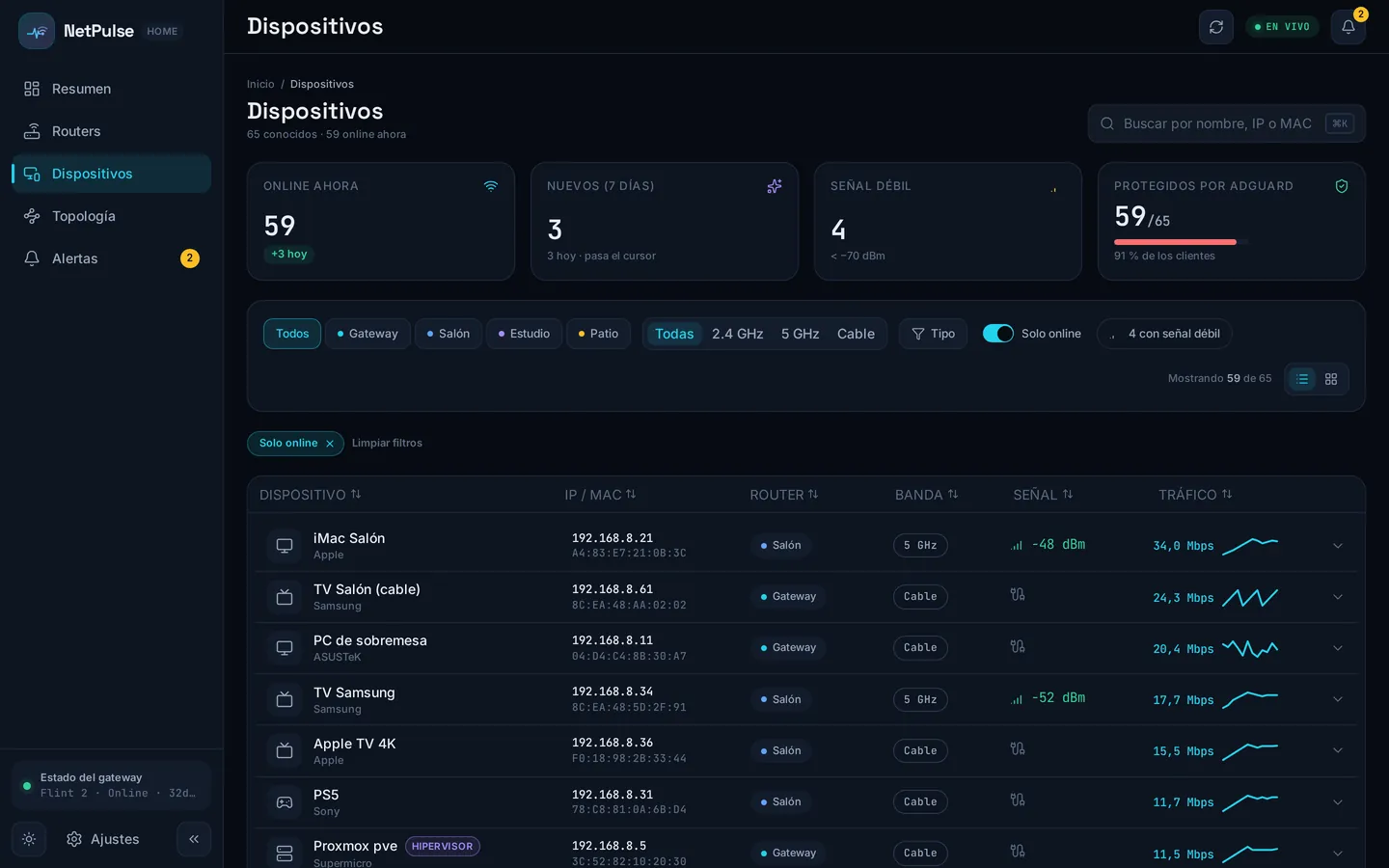The image size is (1389, 868).
Task: Click the sparkle icon in Nuevos card
Action: (x=775, y=186)
